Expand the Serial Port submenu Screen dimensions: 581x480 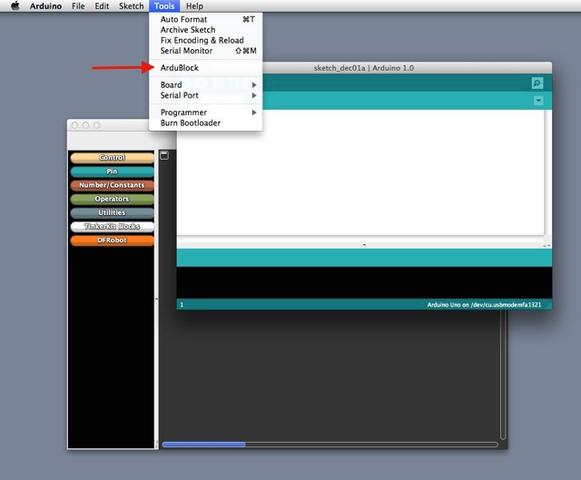pyautogui.click(x=206, y=95)
